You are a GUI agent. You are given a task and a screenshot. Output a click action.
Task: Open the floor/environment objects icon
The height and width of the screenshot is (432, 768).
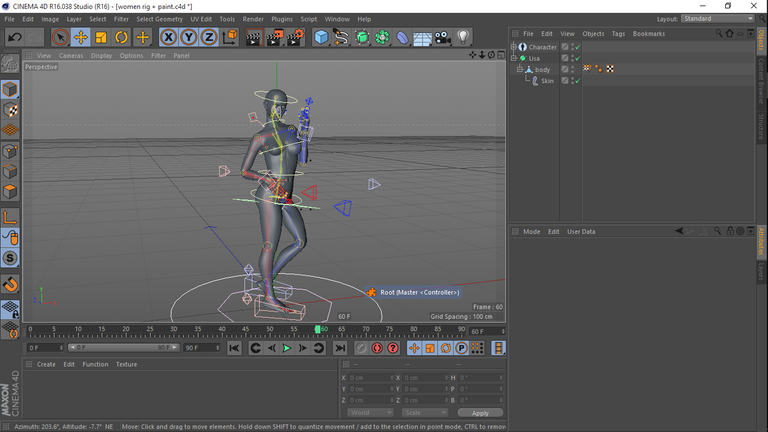422,37
